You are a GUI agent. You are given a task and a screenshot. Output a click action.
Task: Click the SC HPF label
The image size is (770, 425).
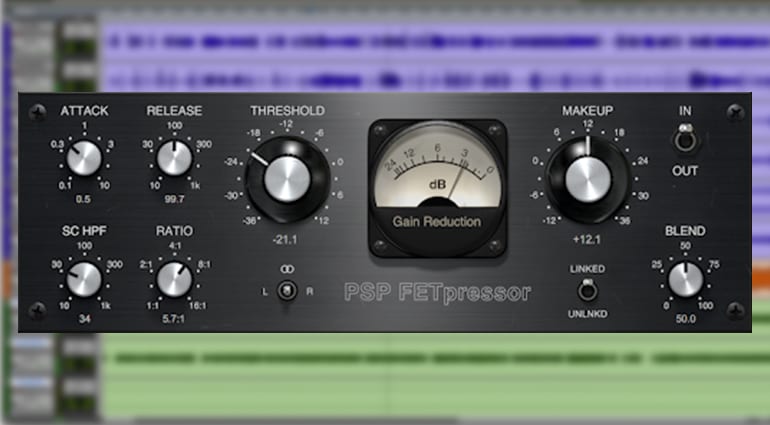coord(84,231)
